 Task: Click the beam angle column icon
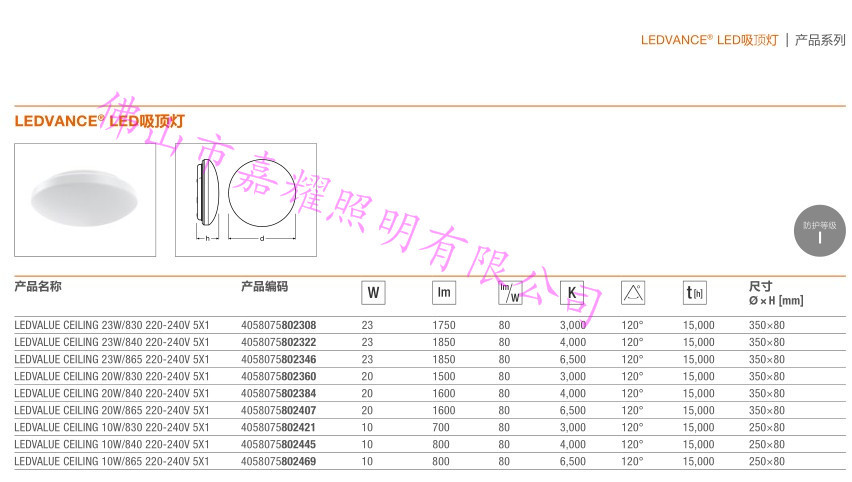(x=633, y=293)
